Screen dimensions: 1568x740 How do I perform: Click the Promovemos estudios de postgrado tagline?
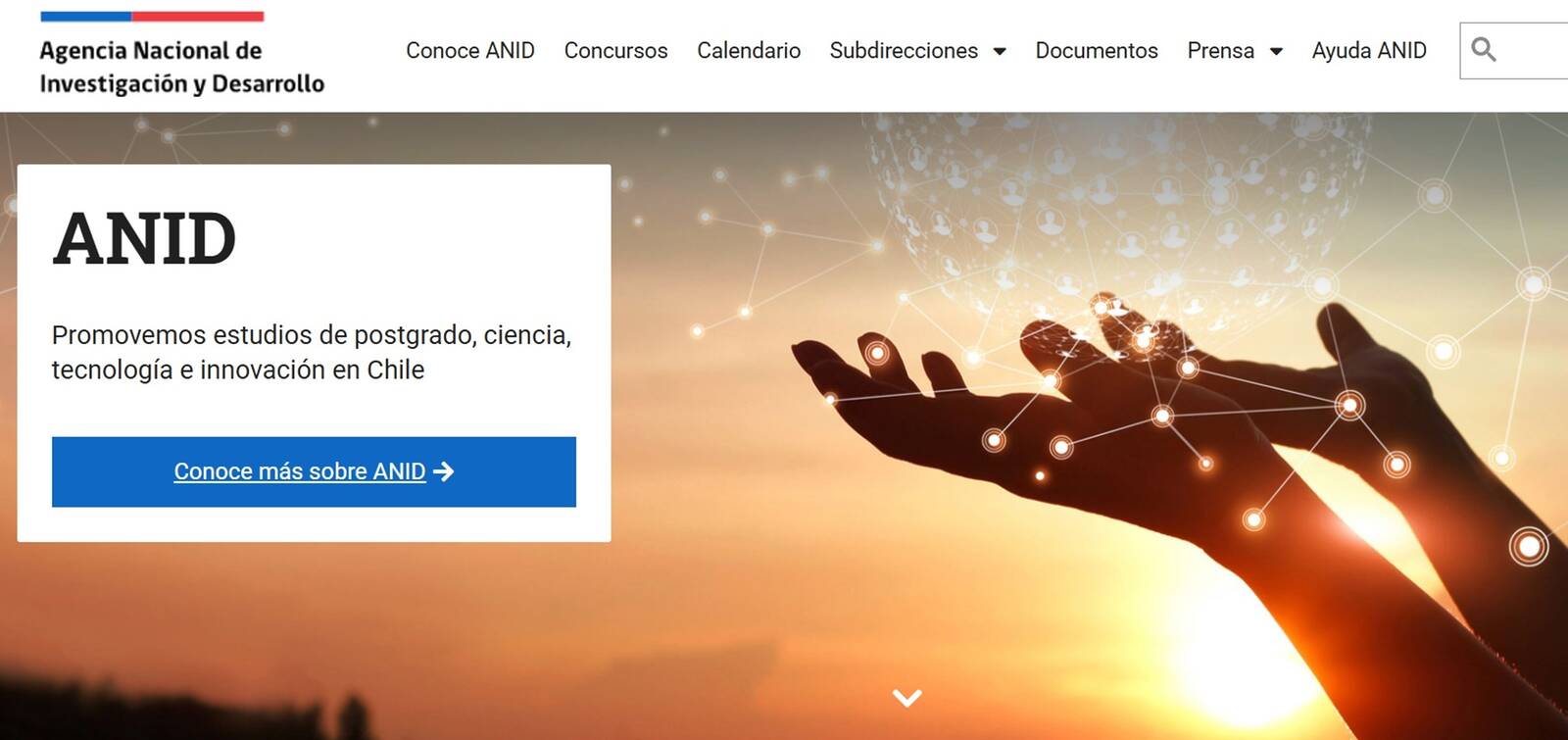[x=312, y=352]
